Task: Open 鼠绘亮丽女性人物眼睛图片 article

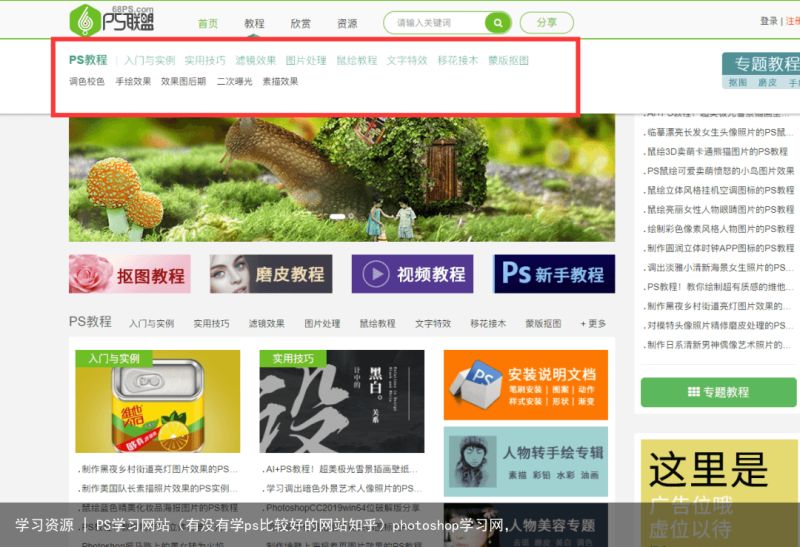Action: coord(720,210)
